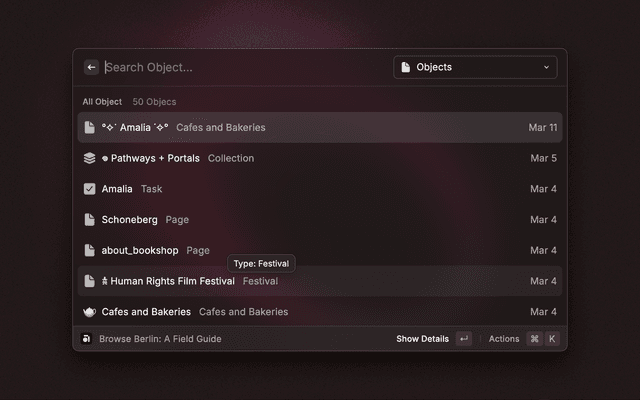Toggle the Amalia task checkbox
The image size is (640, 400).
pos(90,189)
